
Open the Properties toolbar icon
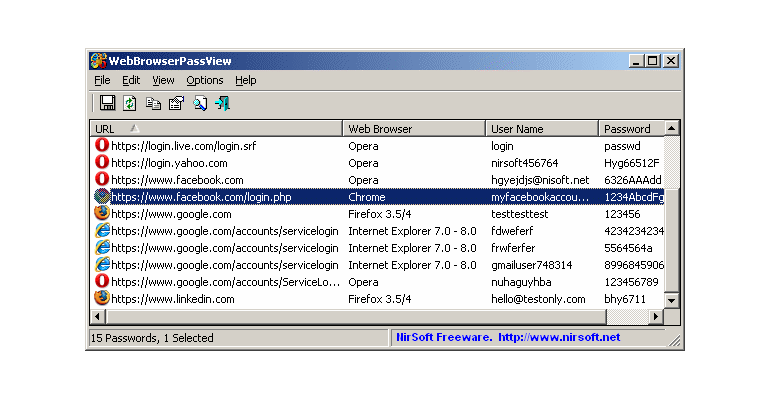176,103
